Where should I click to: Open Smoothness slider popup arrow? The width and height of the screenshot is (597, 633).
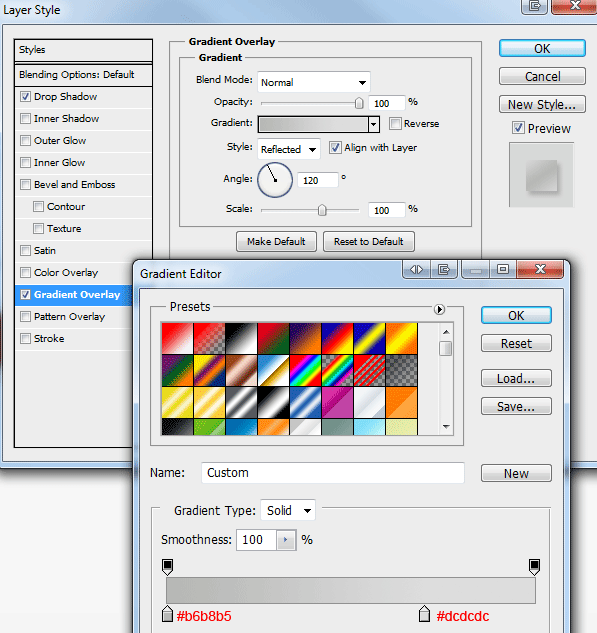coord(286,540)
